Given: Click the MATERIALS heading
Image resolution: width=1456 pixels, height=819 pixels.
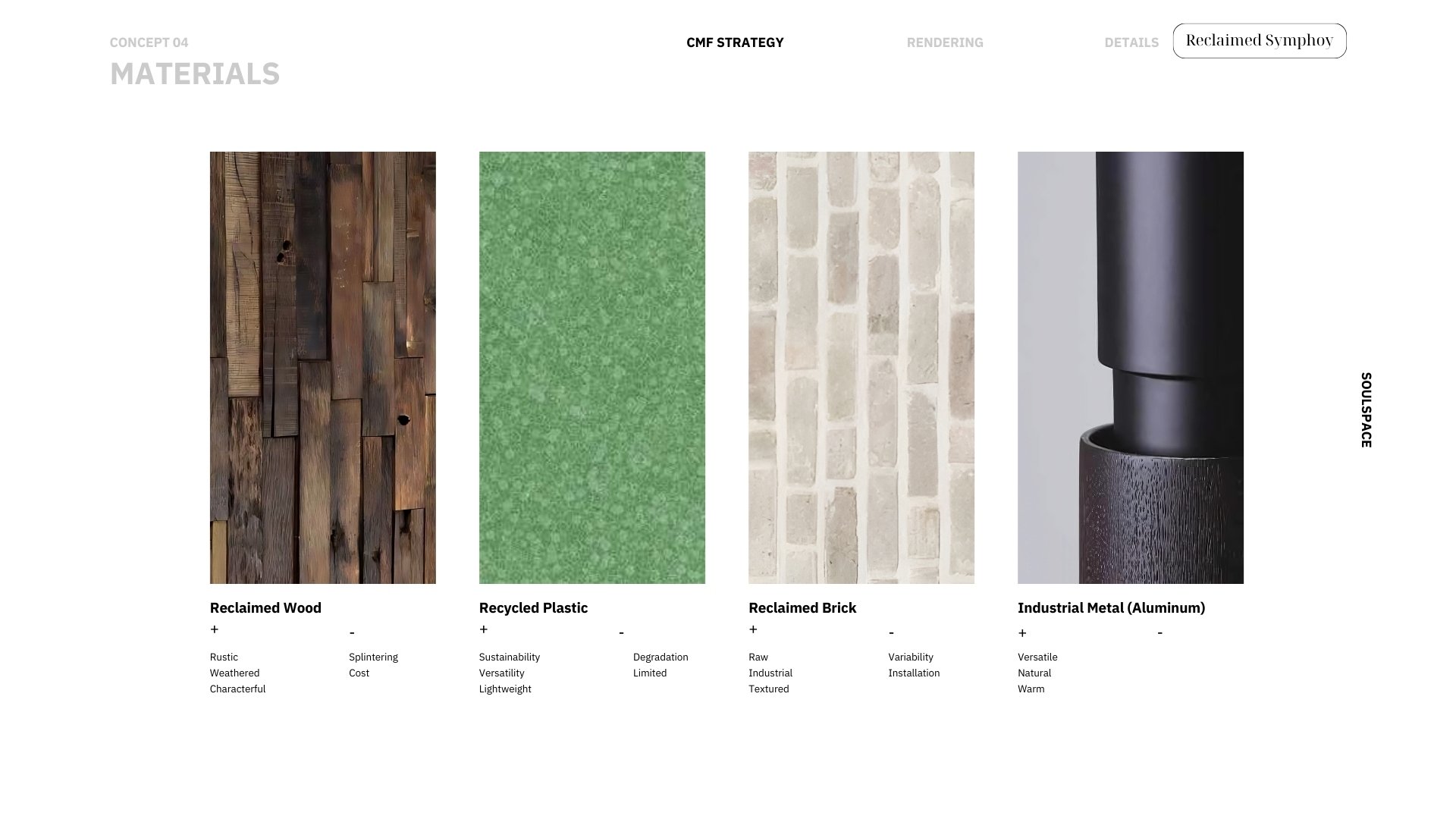Looking at the screenshot, I should [195, 74].
